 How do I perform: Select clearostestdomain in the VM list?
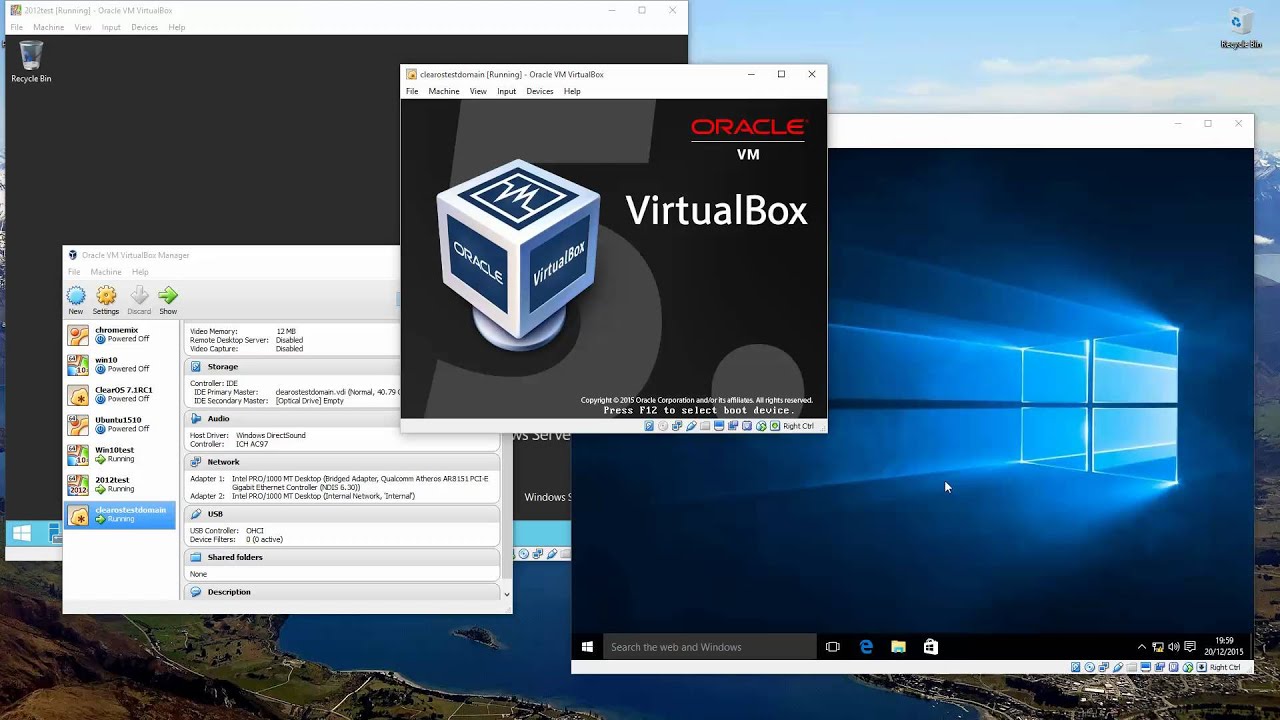(x=120, y=515)
